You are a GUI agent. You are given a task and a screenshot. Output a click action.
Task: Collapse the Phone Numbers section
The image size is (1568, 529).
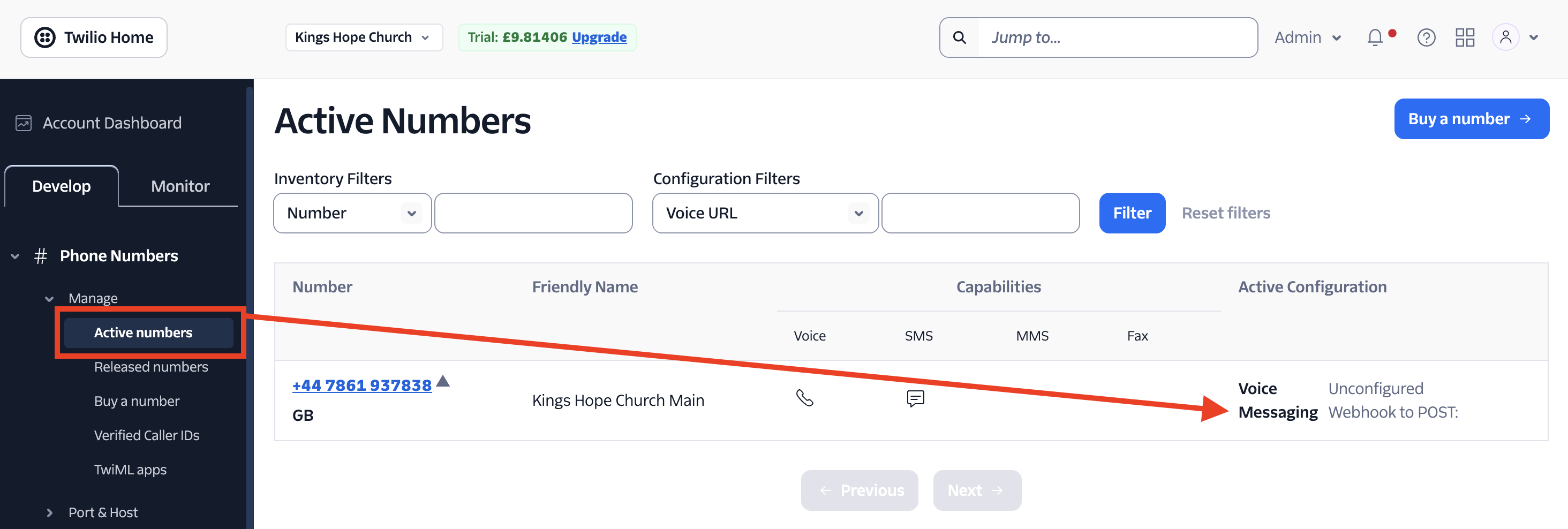(x=15, y=256)
